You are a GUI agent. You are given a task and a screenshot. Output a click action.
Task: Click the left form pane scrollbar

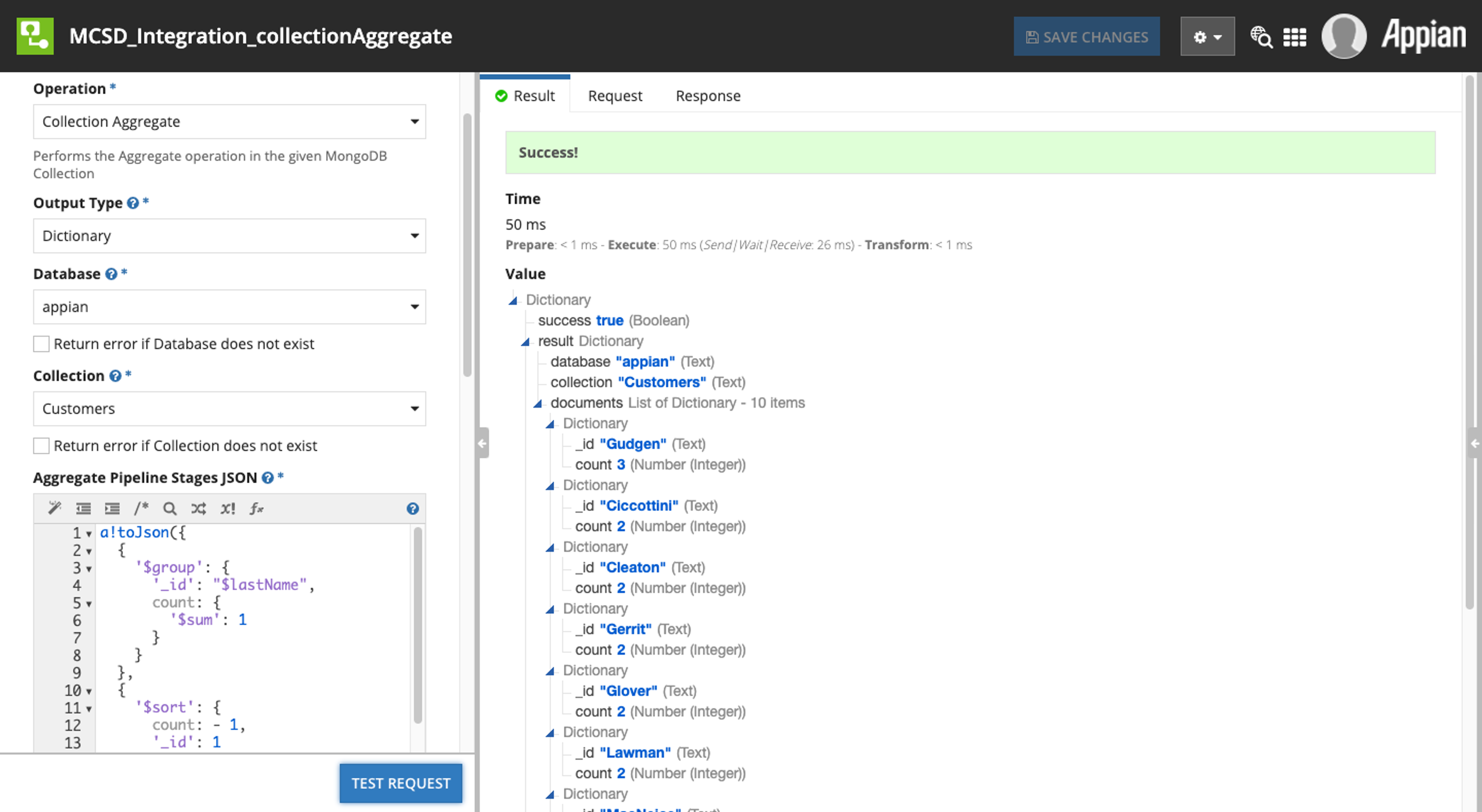(467, 245)
